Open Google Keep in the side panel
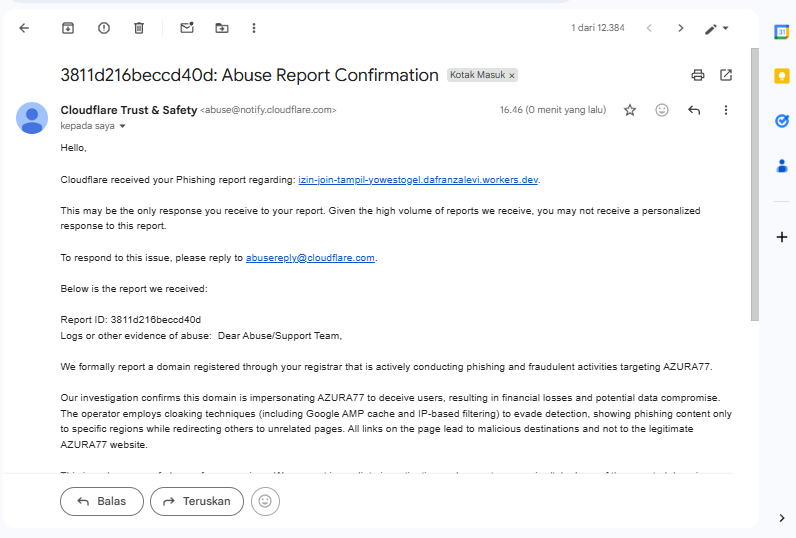The height and width of the screenshot is (538, 796). [x=781, y=76]
